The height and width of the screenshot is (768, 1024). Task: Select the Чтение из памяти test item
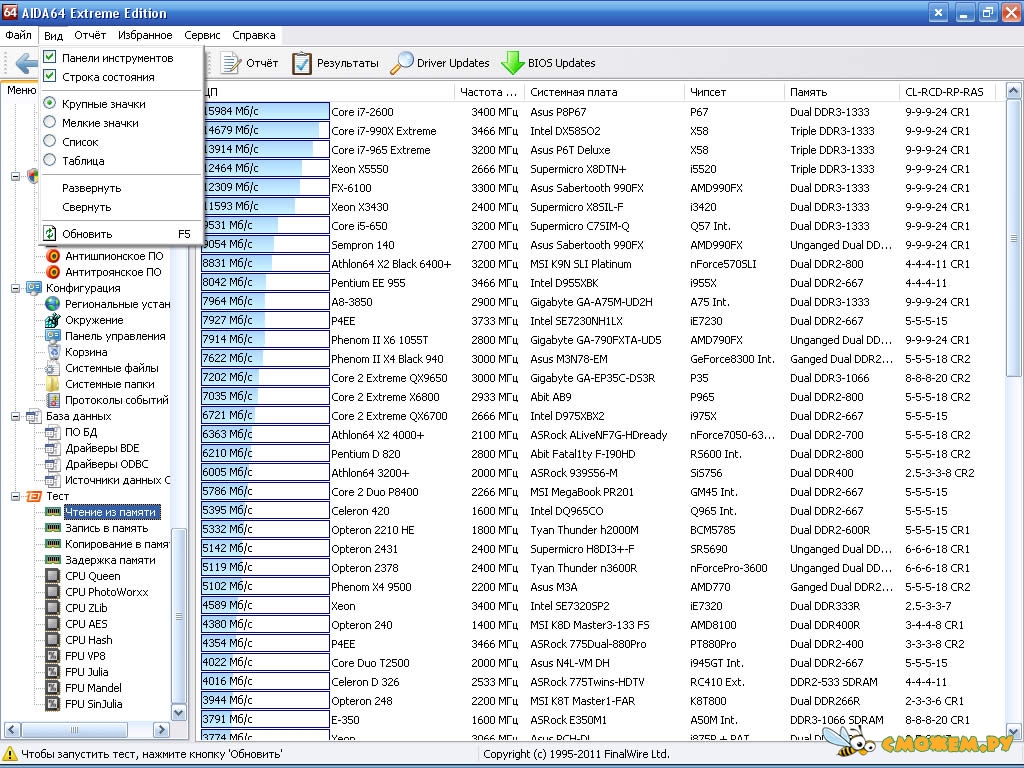[x=111, y=512]
